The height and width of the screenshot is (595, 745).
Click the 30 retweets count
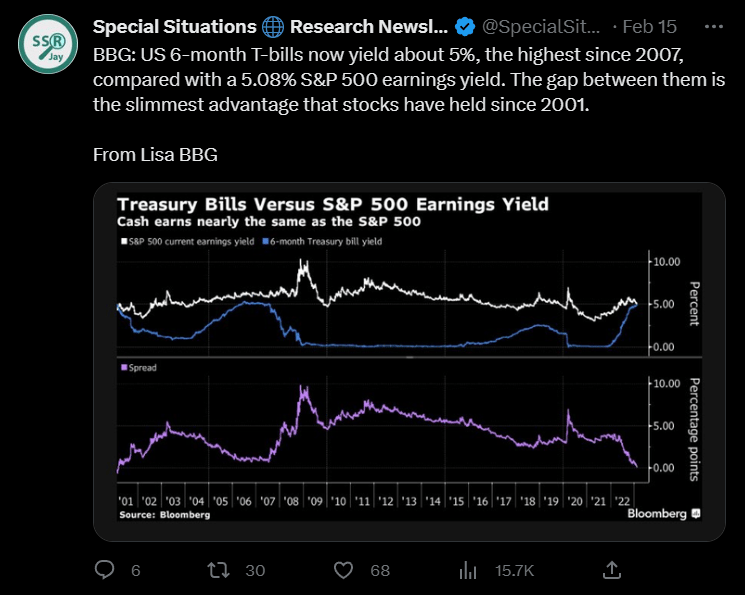[255, 570]
